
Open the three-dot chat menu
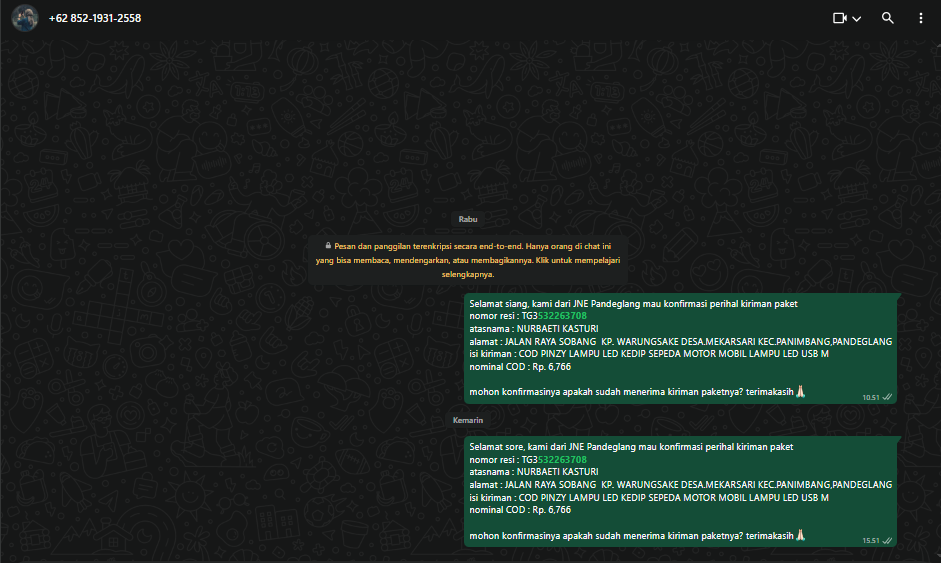pos(921,18)
